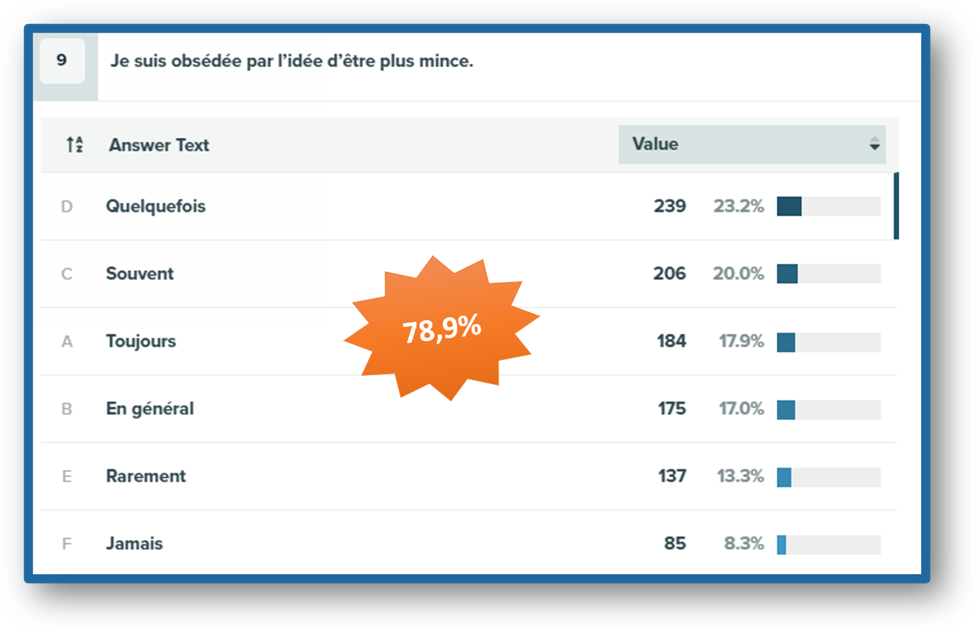
Task: Click the 23.2% progress bar for Quelquefois
Action: (x=829, y=206)
